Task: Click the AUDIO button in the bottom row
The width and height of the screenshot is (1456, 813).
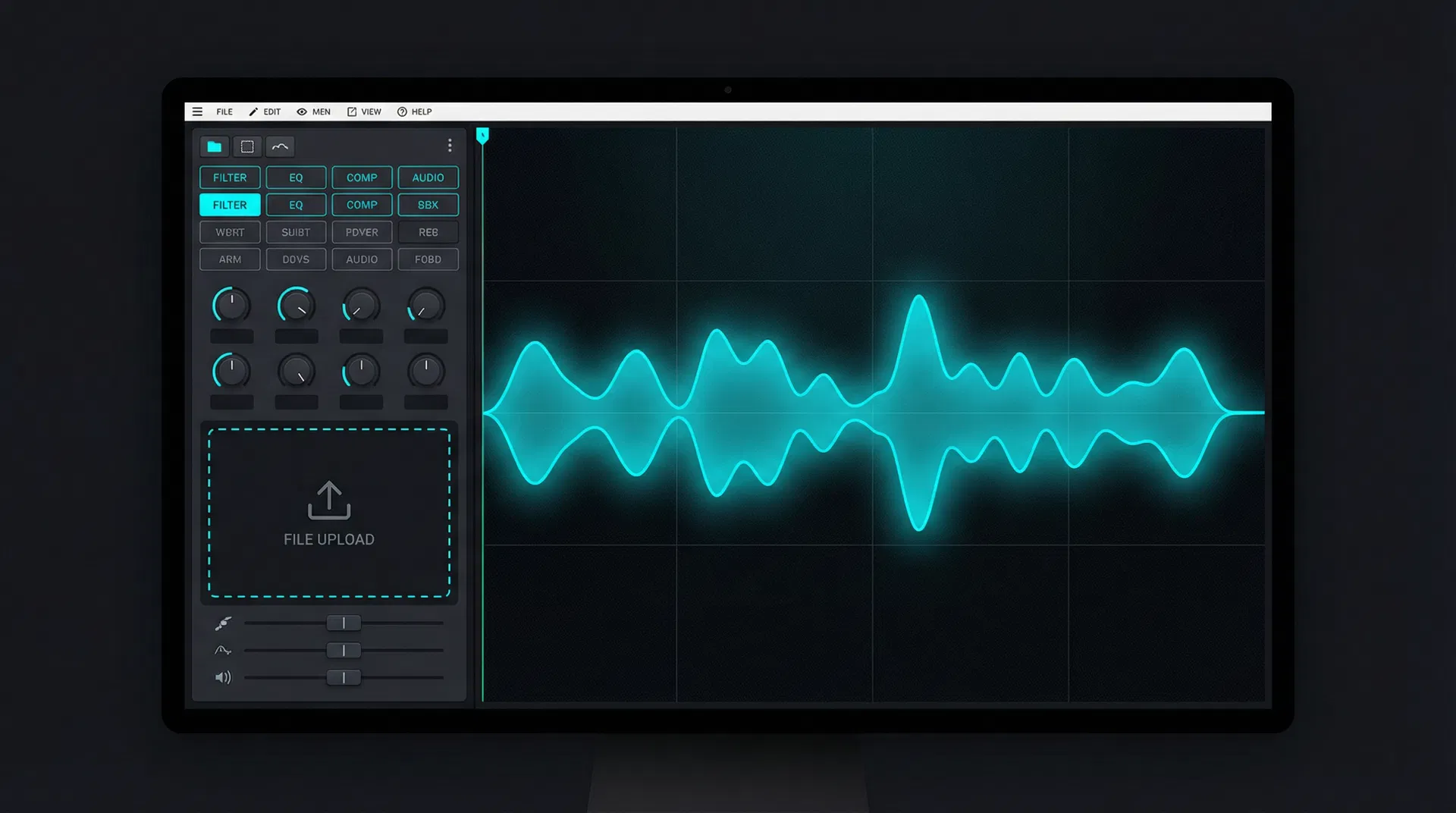Action: (362, 259)
